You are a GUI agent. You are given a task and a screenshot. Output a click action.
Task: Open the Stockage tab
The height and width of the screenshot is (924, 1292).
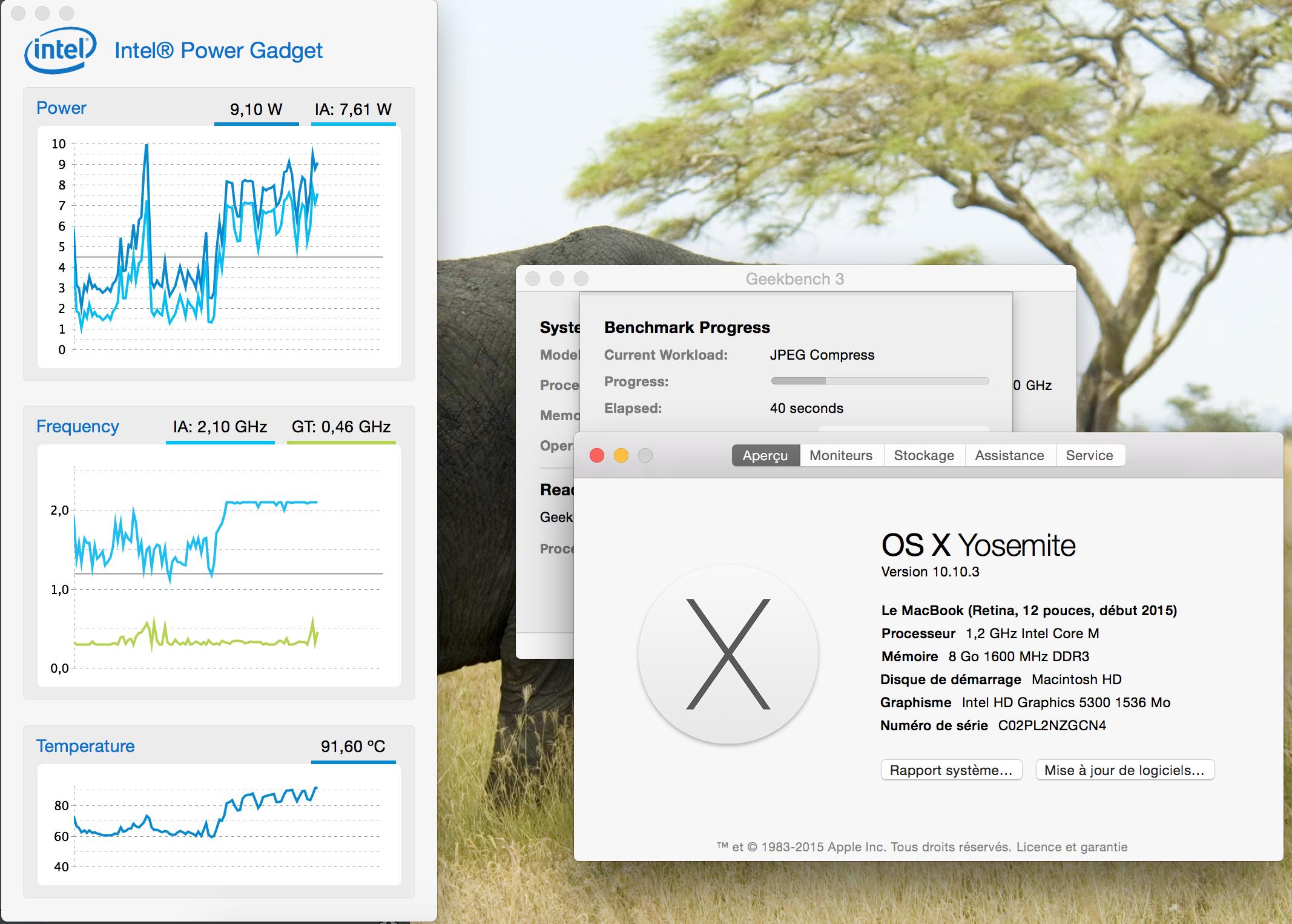924,455
